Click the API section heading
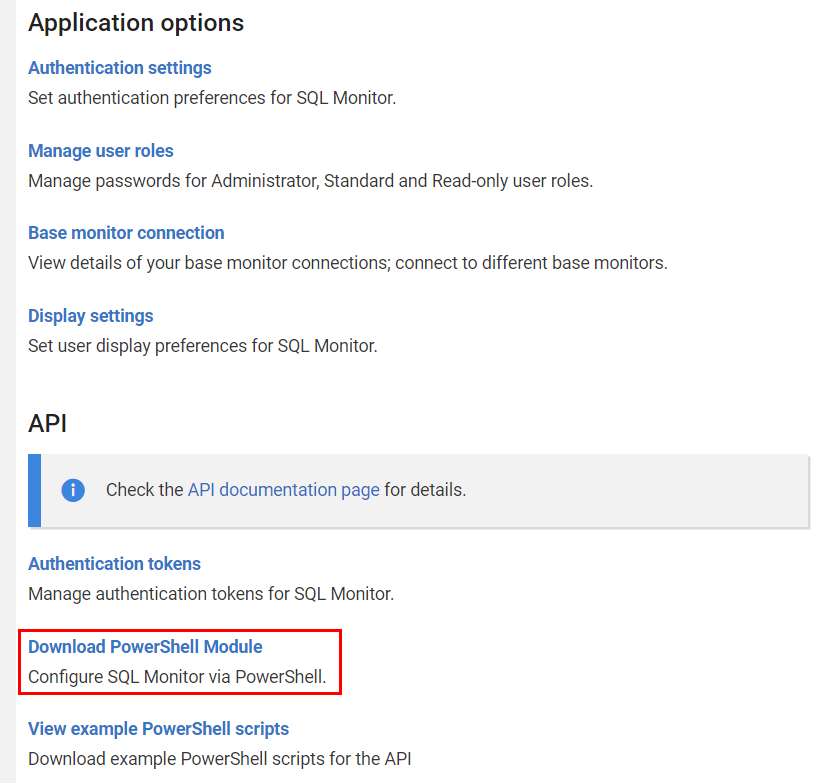This screenshot has width=828, height=783. click(48, 424)
